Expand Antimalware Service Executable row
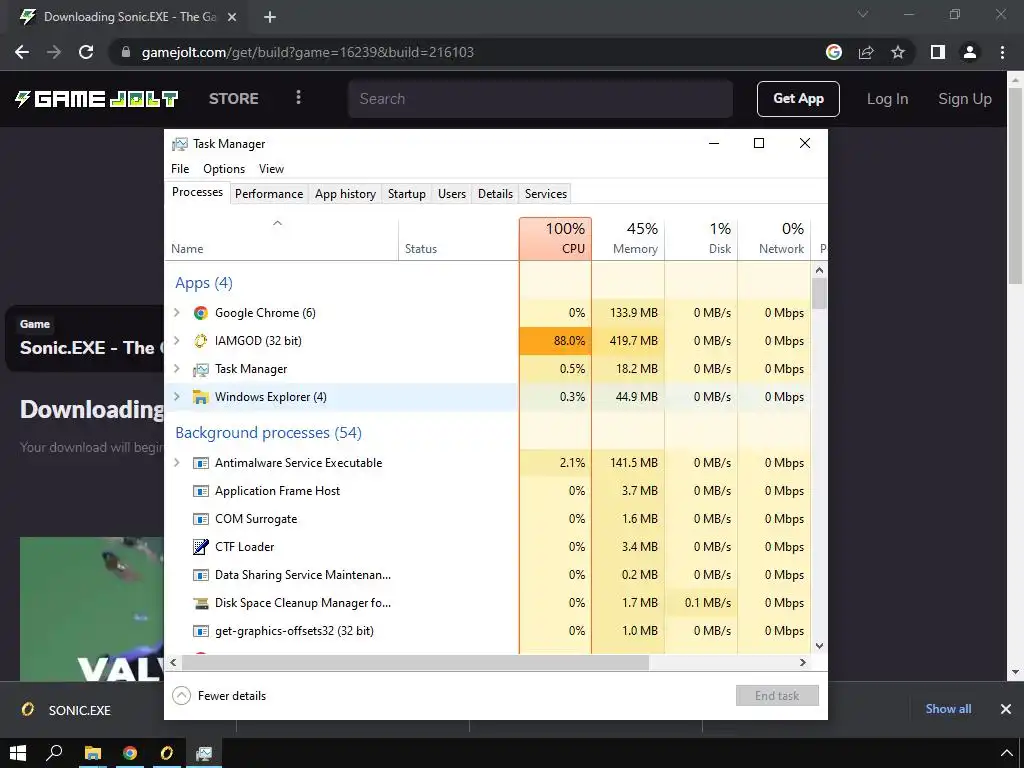Image resolution: width=1024 pixels, height=768 pixels. click(x=176, y=463)
